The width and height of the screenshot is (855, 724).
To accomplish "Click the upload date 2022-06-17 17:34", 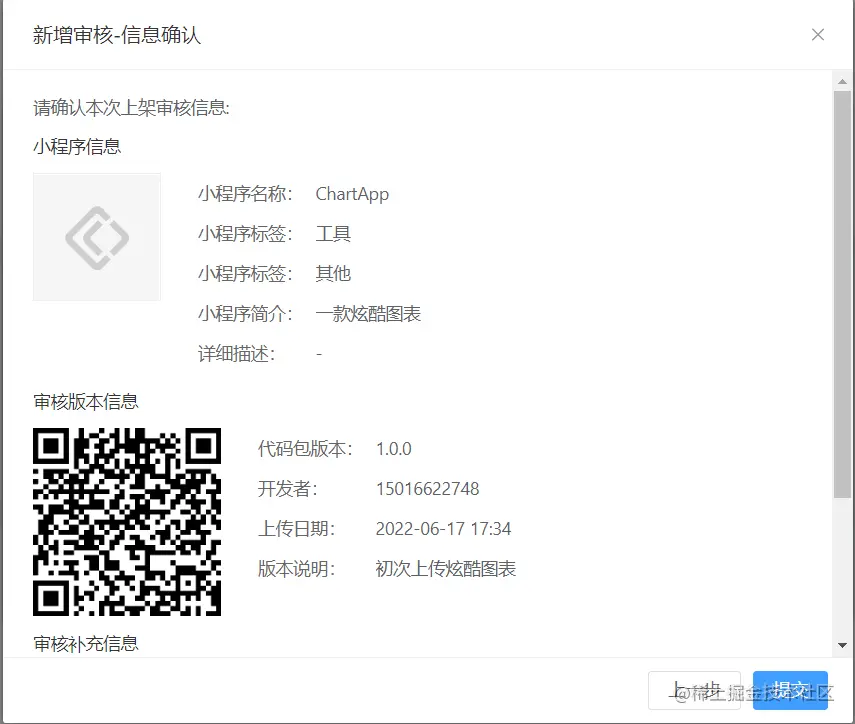I will coord(443,529).
